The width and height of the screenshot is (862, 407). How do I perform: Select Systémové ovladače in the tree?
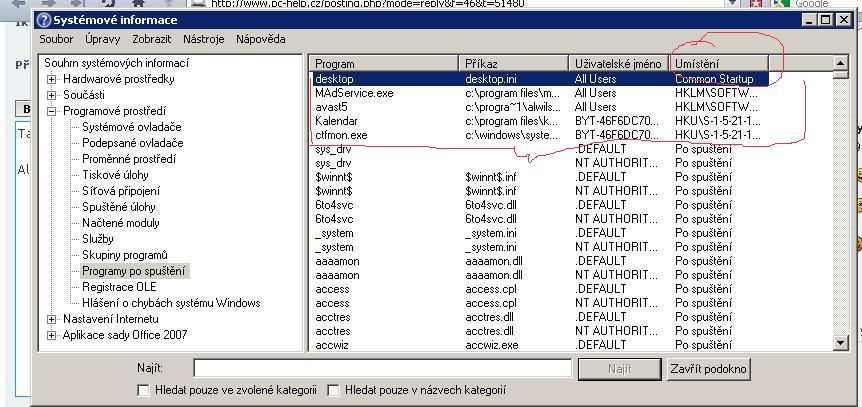point(132,127)
